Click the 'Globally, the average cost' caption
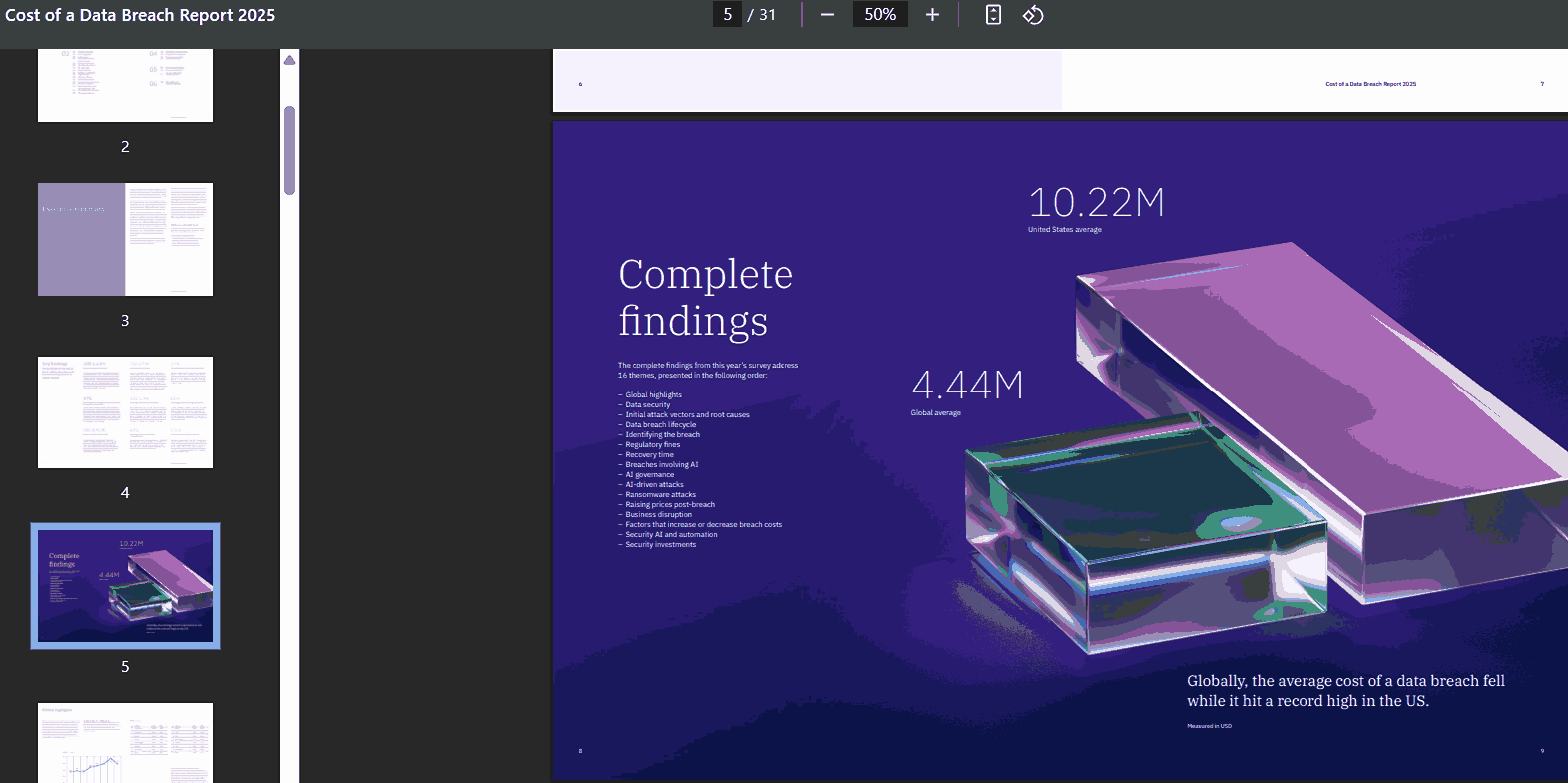The width and height of the screenshot is (1568, 783). (1345, 691)
